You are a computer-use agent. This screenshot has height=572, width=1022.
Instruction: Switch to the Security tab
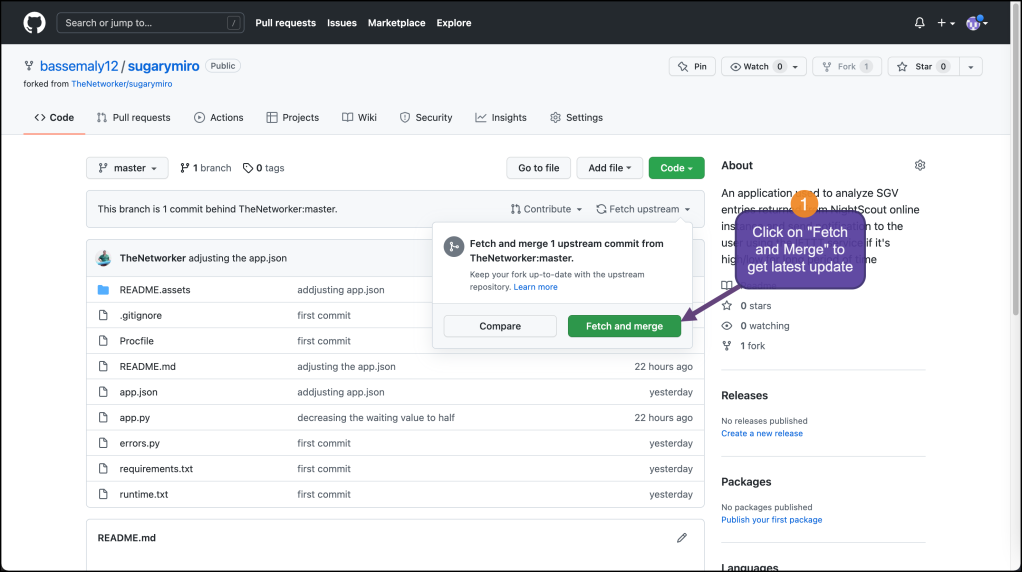426,117
